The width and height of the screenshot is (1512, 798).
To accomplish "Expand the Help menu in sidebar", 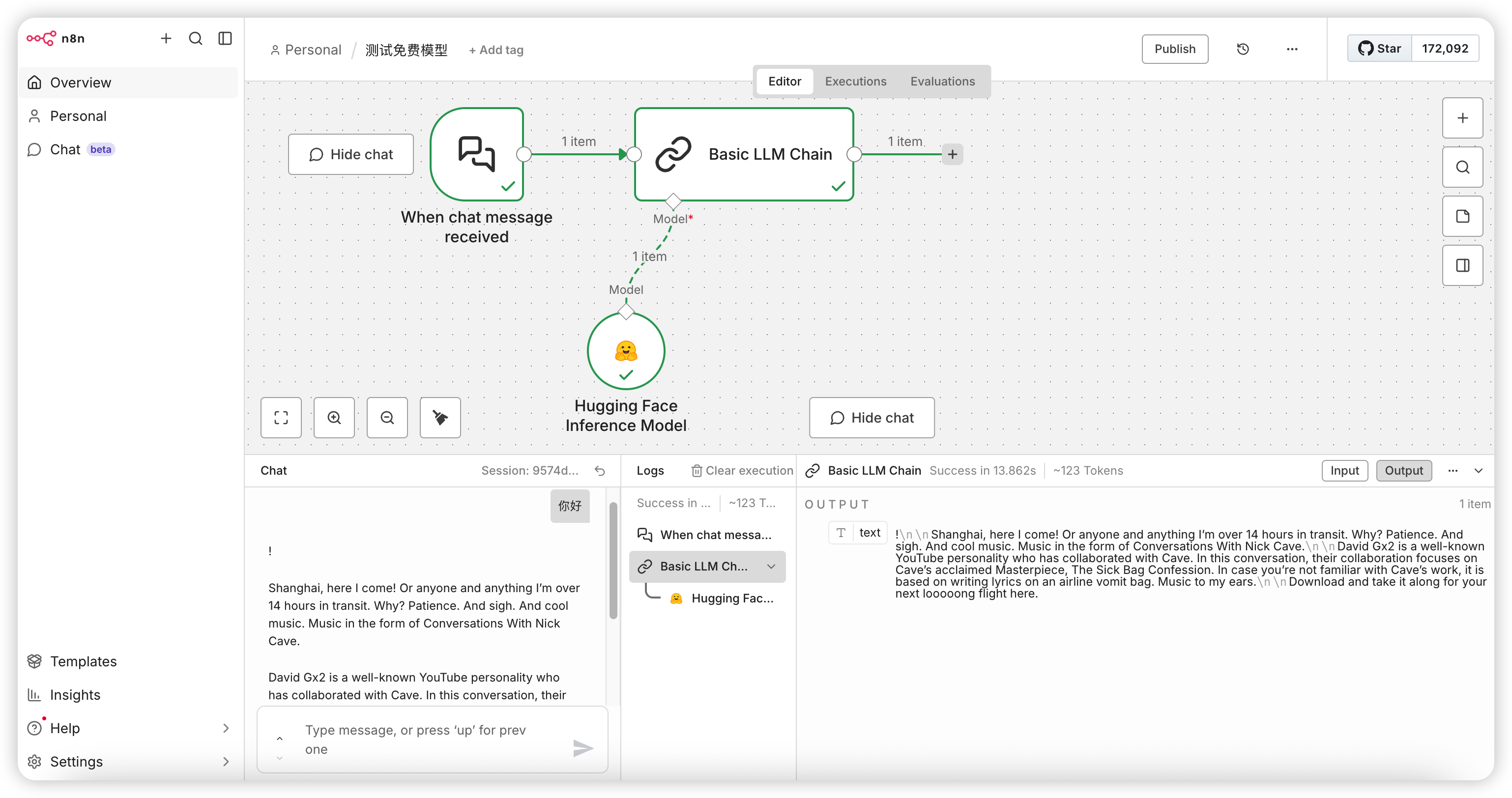I will 226,728.
